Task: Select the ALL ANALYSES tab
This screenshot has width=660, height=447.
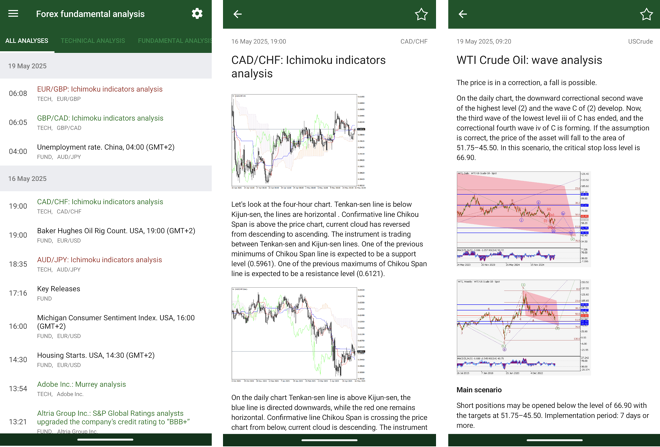Action: [27, 41]
